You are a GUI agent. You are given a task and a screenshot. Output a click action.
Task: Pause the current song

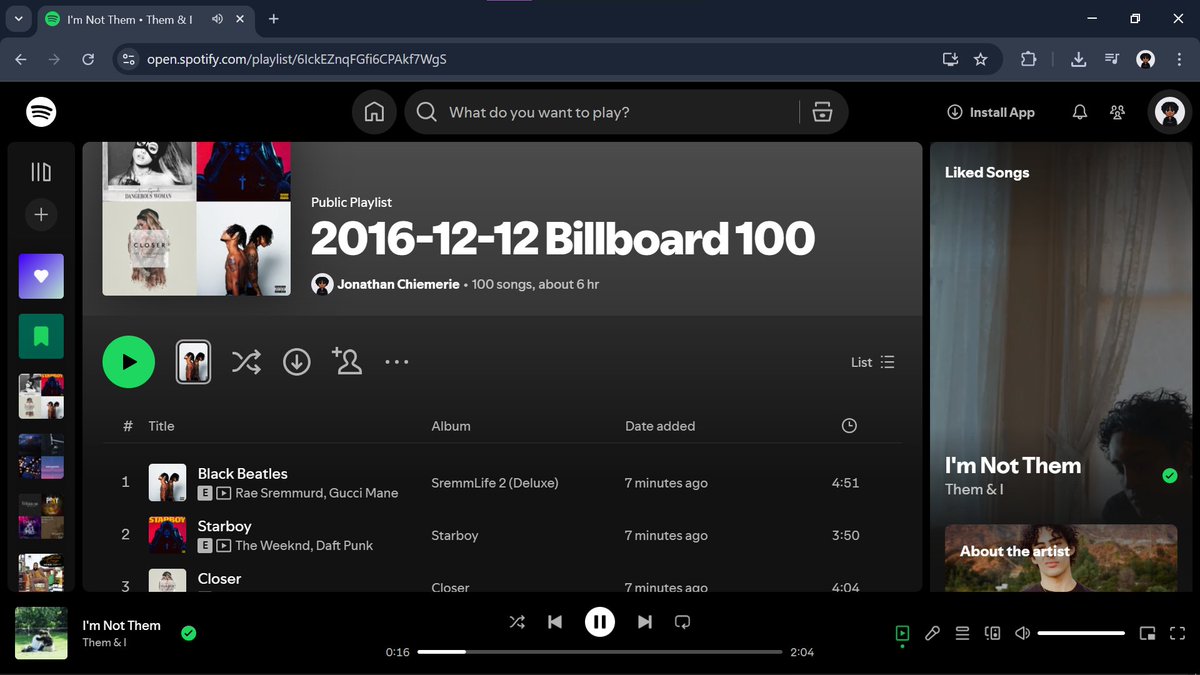[600, 622]
